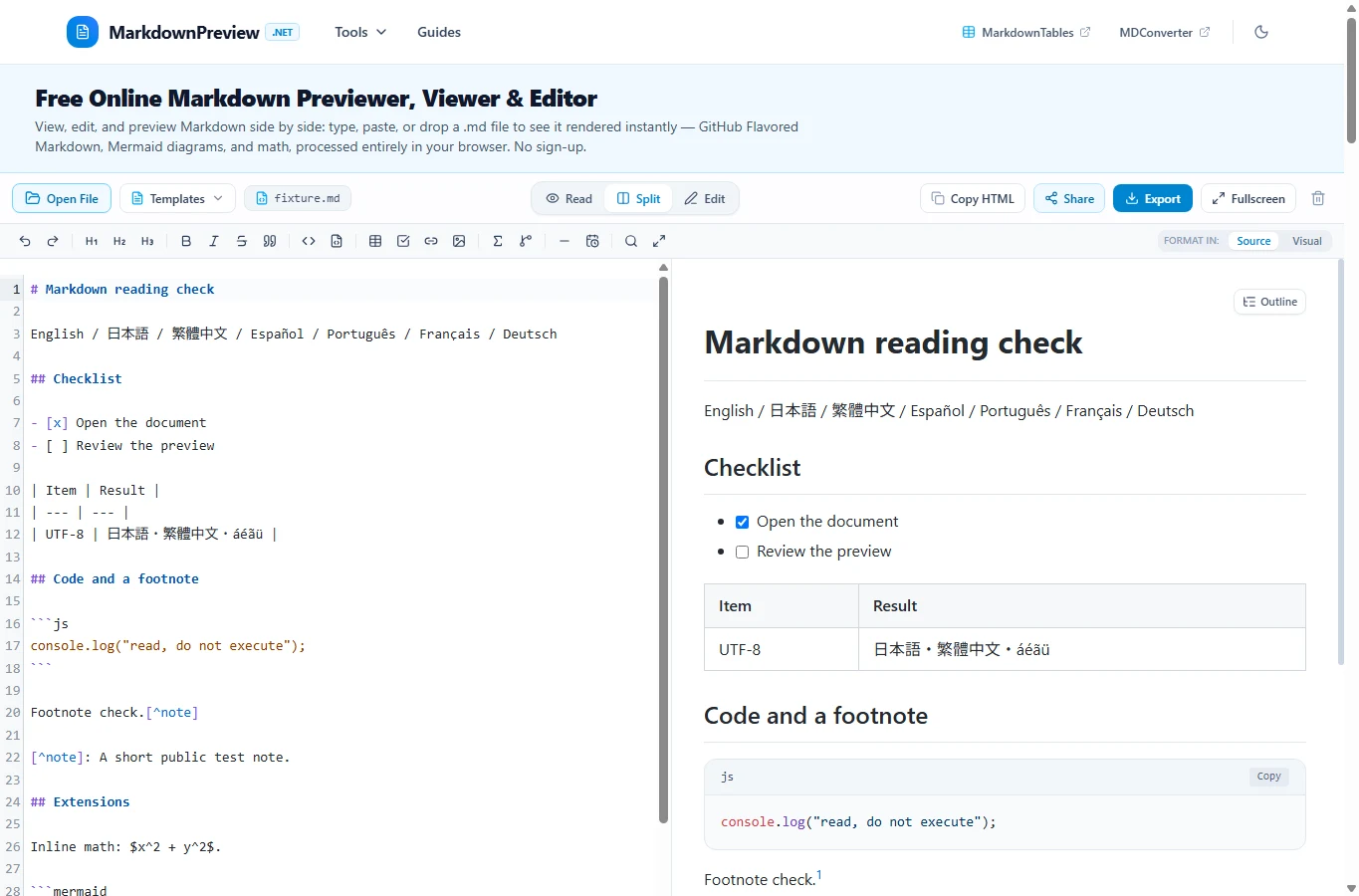Screen dimensions: 1359x896
Task: Uncheck the 'Open the document' checkbox
Action: pyautogui.click(x=742, y=522)
